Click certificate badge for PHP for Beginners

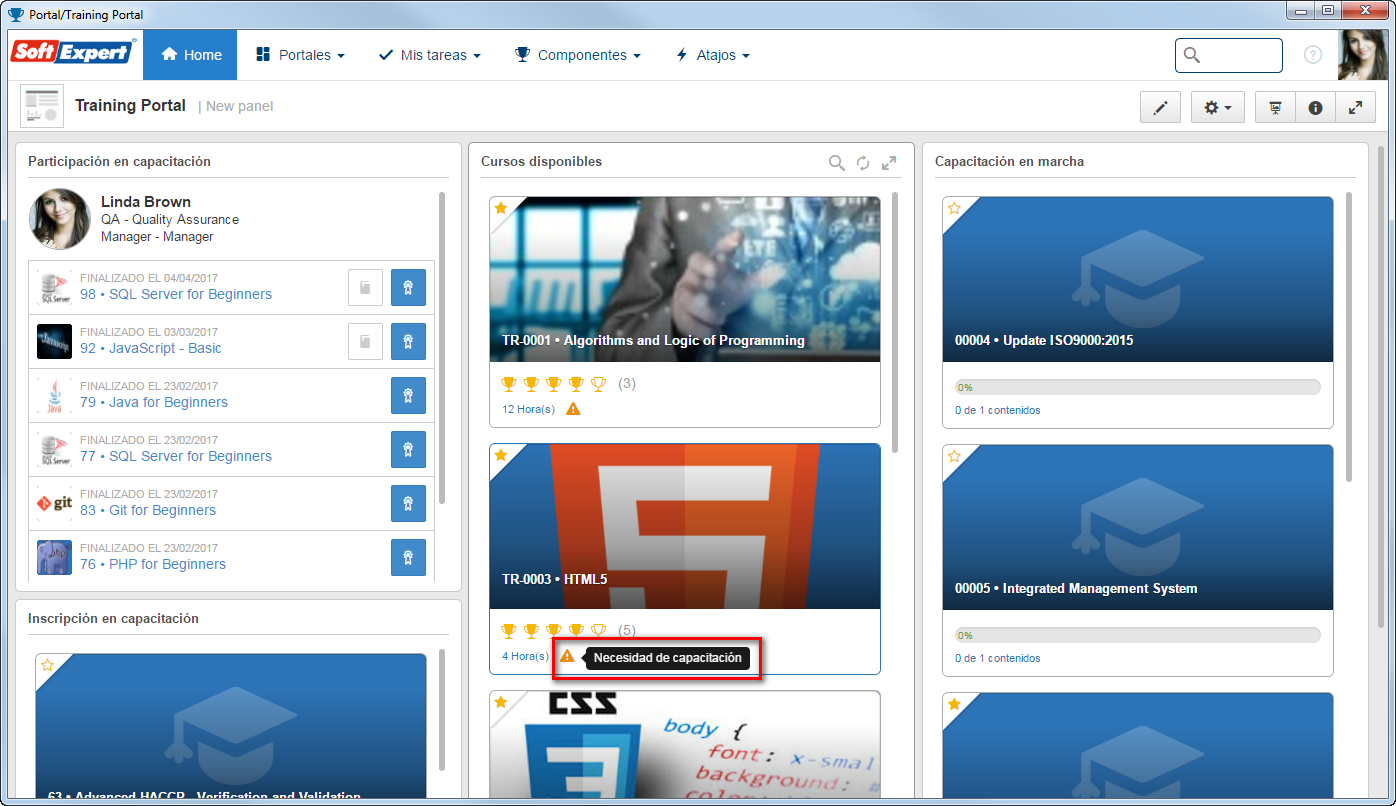click(408, 557)
